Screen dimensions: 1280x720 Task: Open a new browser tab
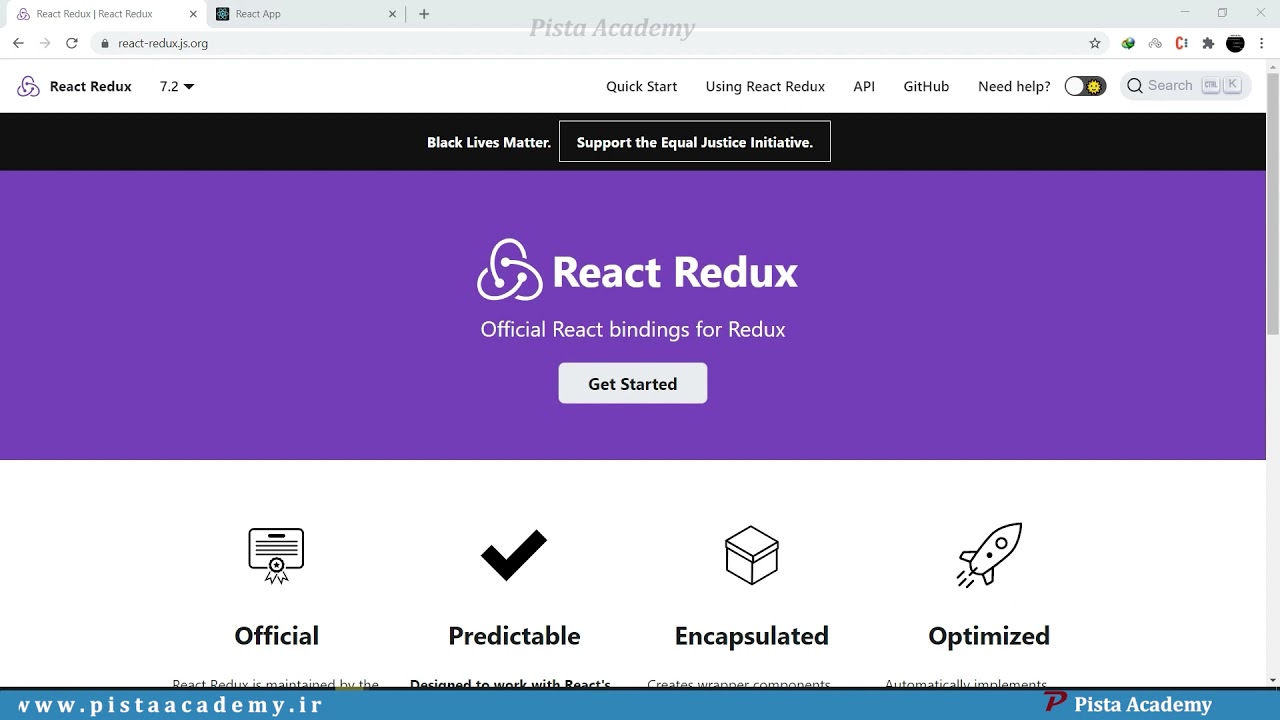tap(424, 14)
